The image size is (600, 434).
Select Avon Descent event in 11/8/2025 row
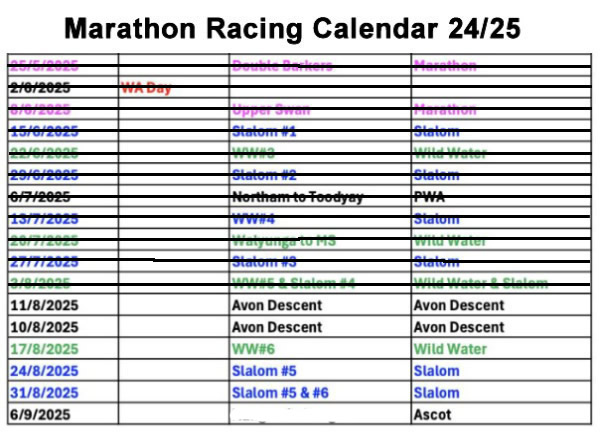click(277, 306)
